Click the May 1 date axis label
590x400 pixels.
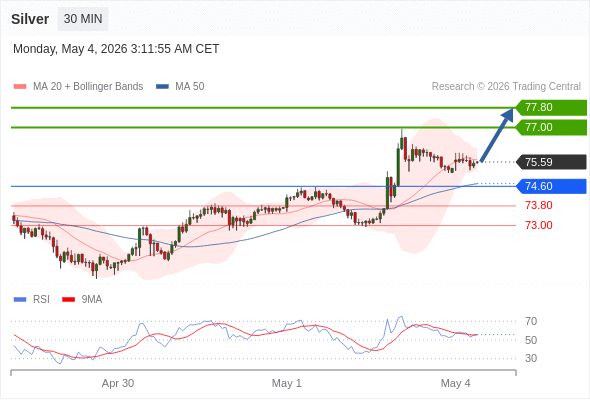[287, 383]
